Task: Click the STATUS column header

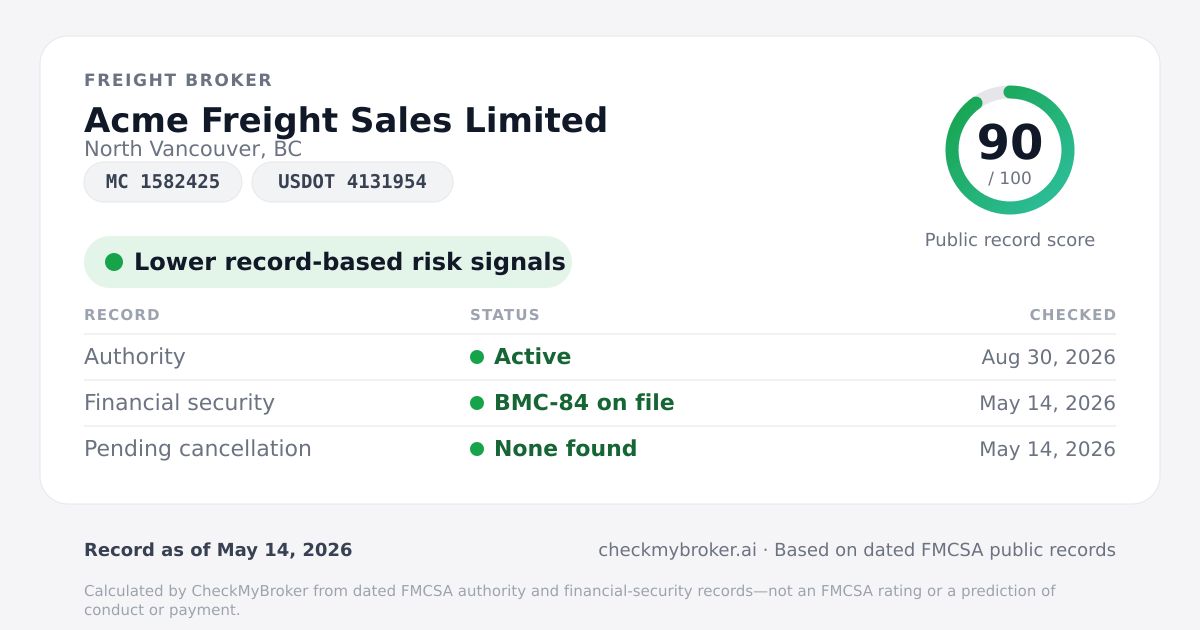Action: tap(505, 315)
